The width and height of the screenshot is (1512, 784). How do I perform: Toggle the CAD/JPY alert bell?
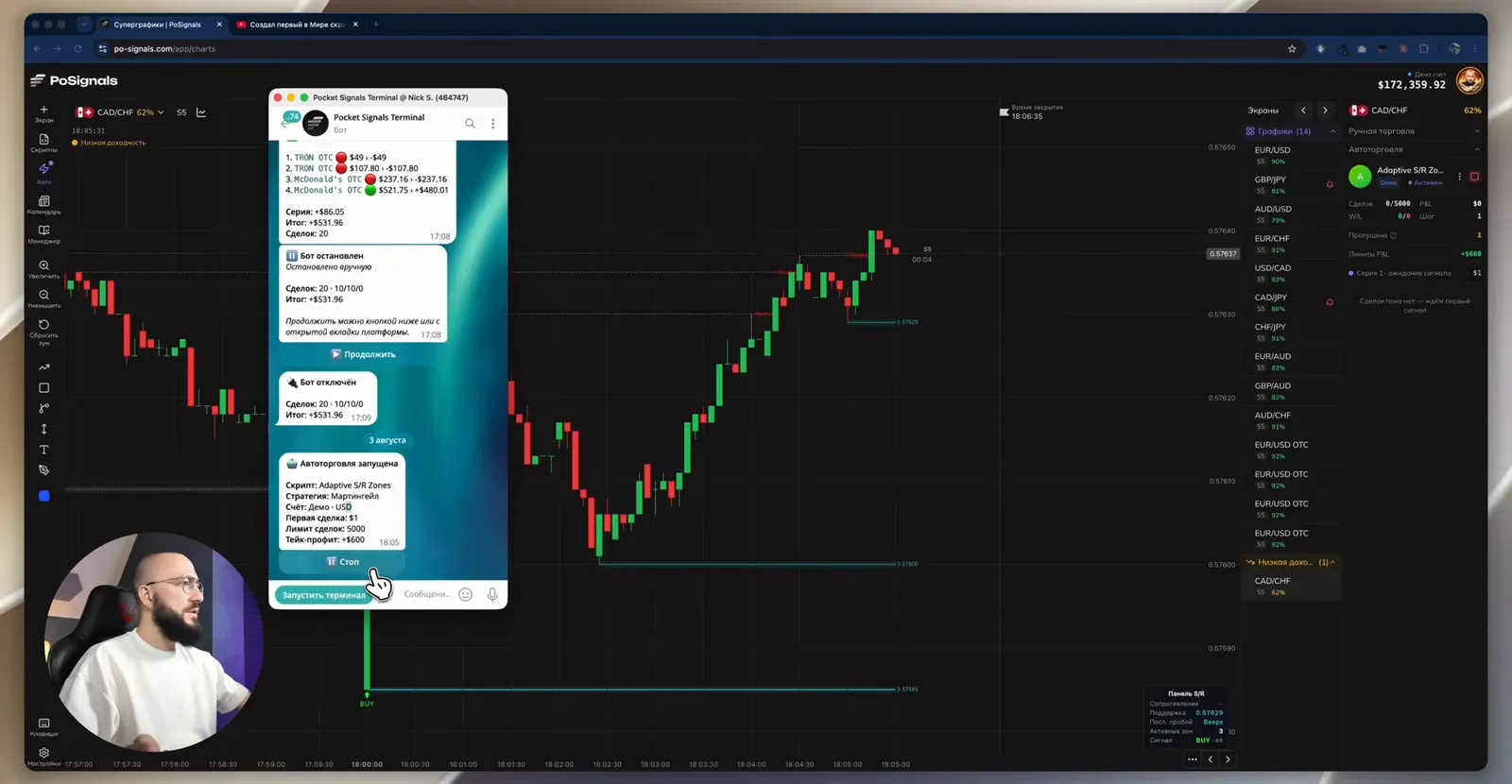[1330, 302]
